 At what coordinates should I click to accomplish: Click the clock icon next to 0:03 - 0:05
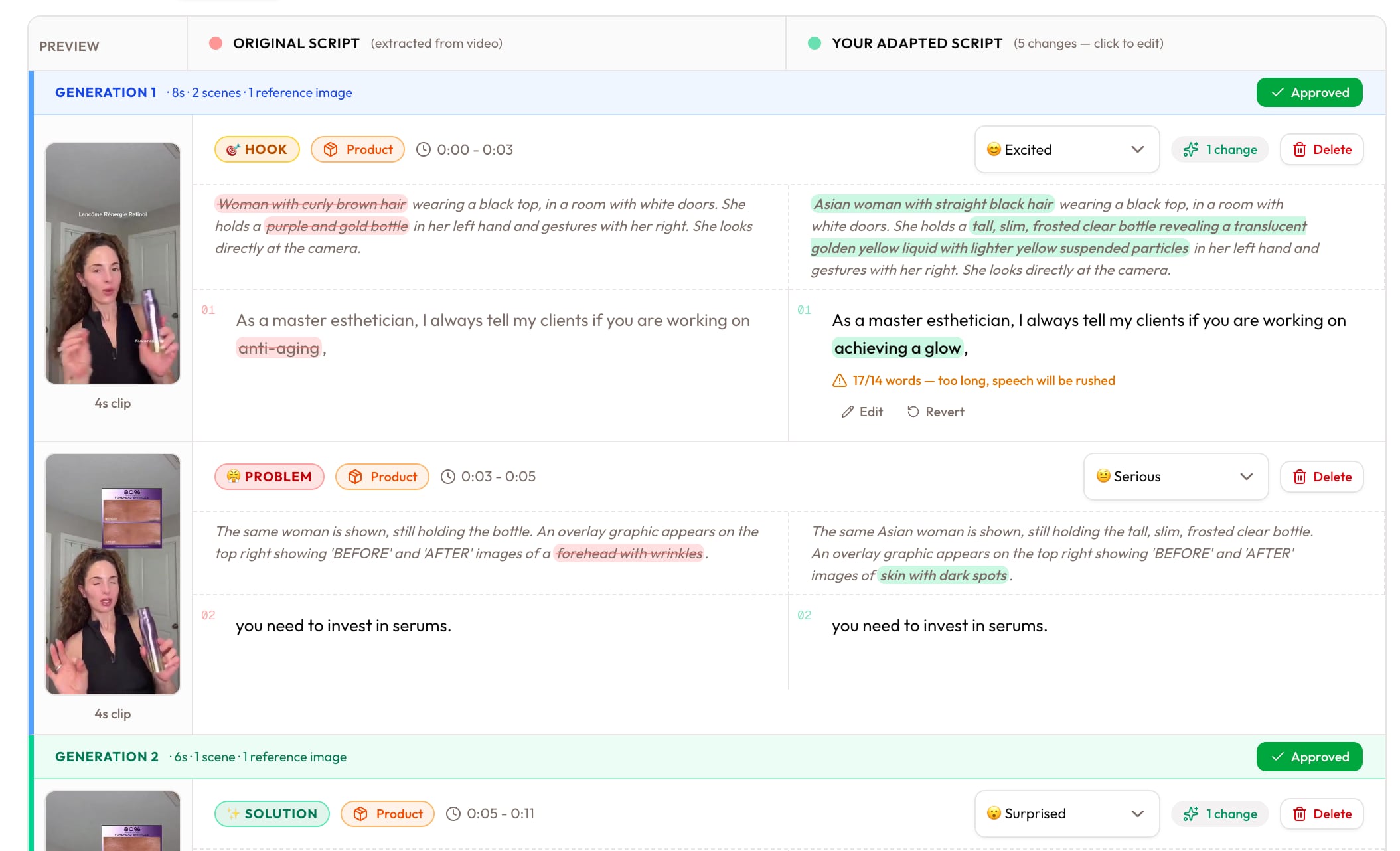[x=448, y=477]
